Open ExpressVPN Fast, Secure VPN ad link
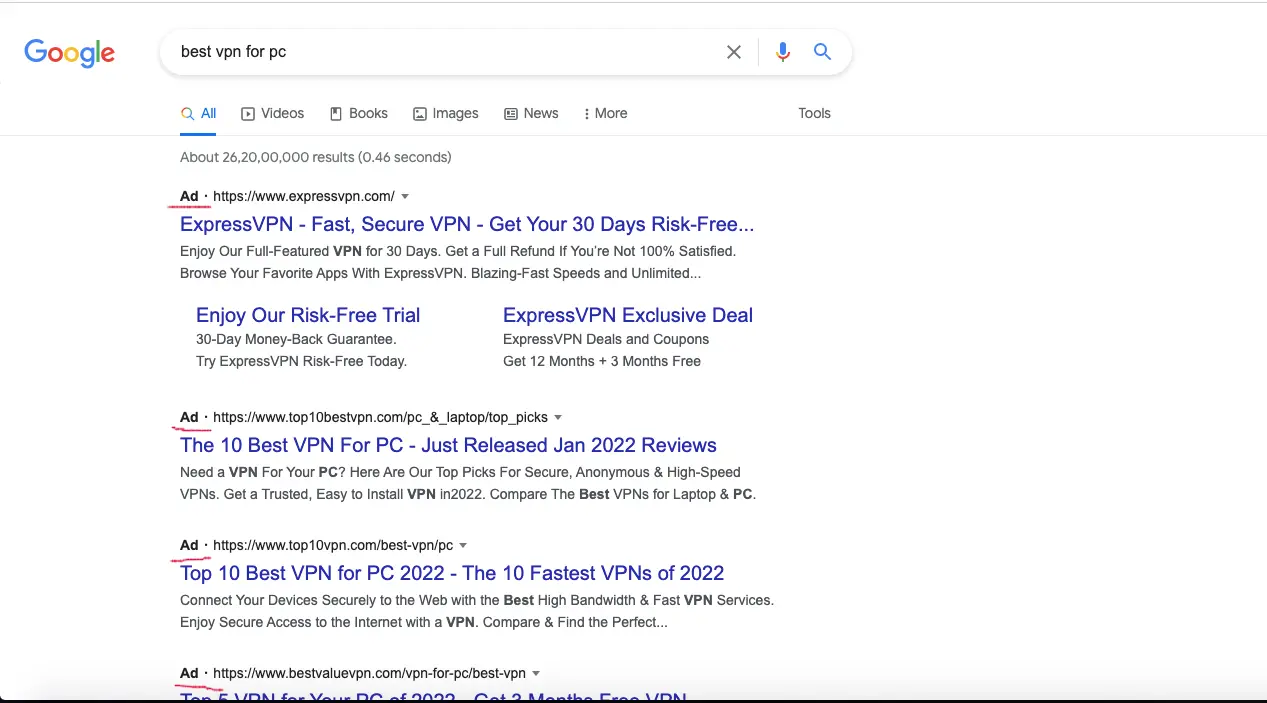1267x703 pixels. pos(467,224)
